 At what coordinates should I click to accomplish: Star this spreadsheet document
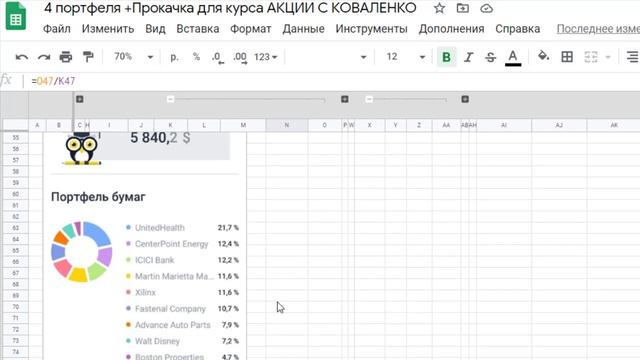pyautogui.click(x=439, y=8)
